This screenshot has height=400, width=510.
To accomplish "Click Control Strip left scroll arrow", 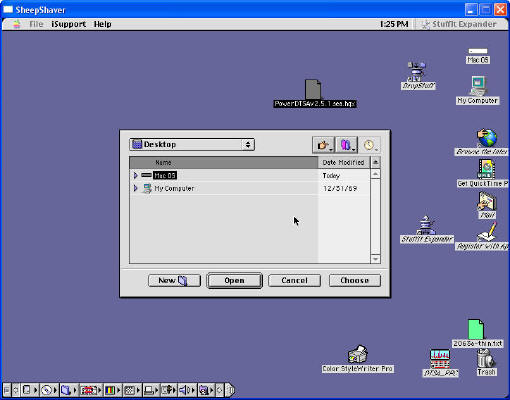I will coord(15,390).
